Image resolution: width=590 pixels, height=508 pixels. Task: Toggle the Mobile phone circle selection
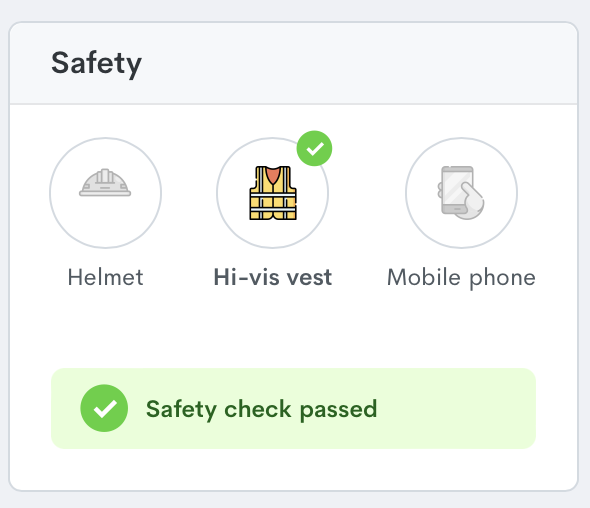[461, 193]
